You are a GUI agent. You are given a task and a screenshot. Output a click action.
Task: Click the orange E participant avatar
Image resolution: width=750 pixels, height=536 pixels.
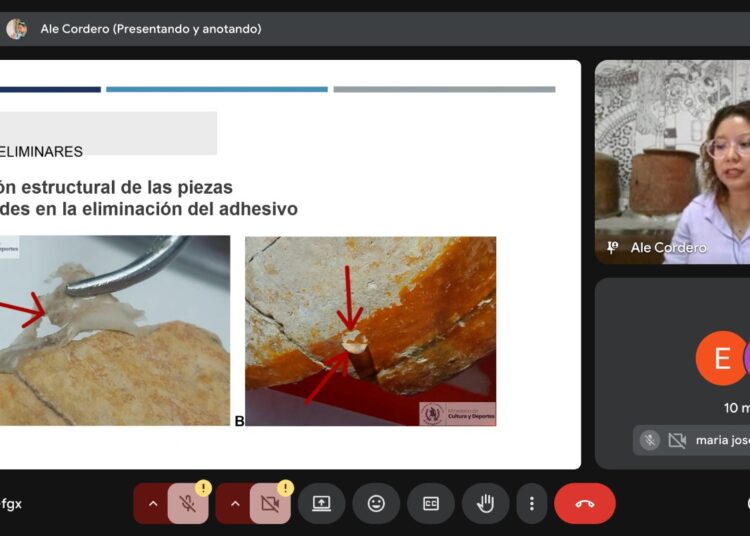pos(721,357)
